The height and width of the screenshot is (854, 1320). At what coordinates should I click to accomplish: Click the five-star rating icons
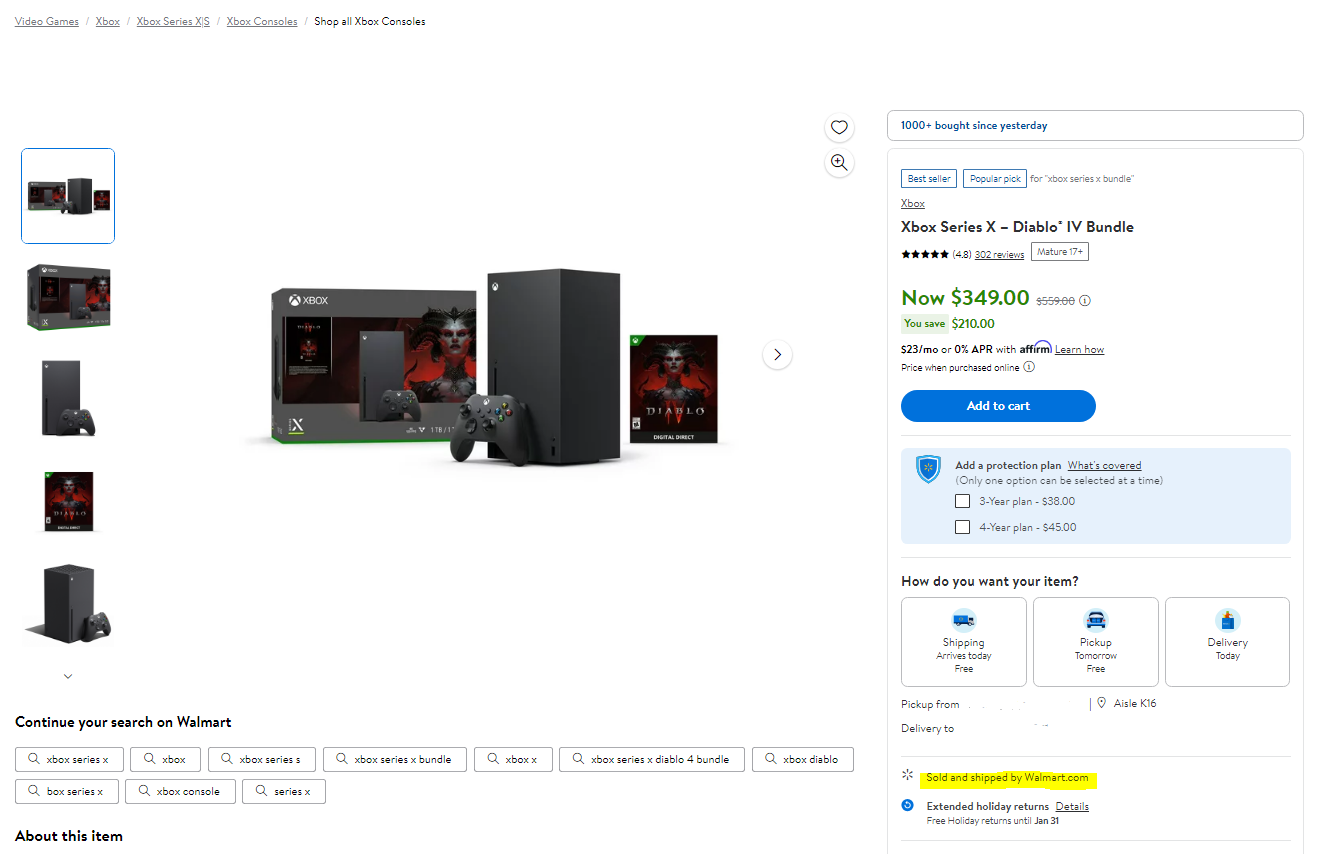(924, 254)
